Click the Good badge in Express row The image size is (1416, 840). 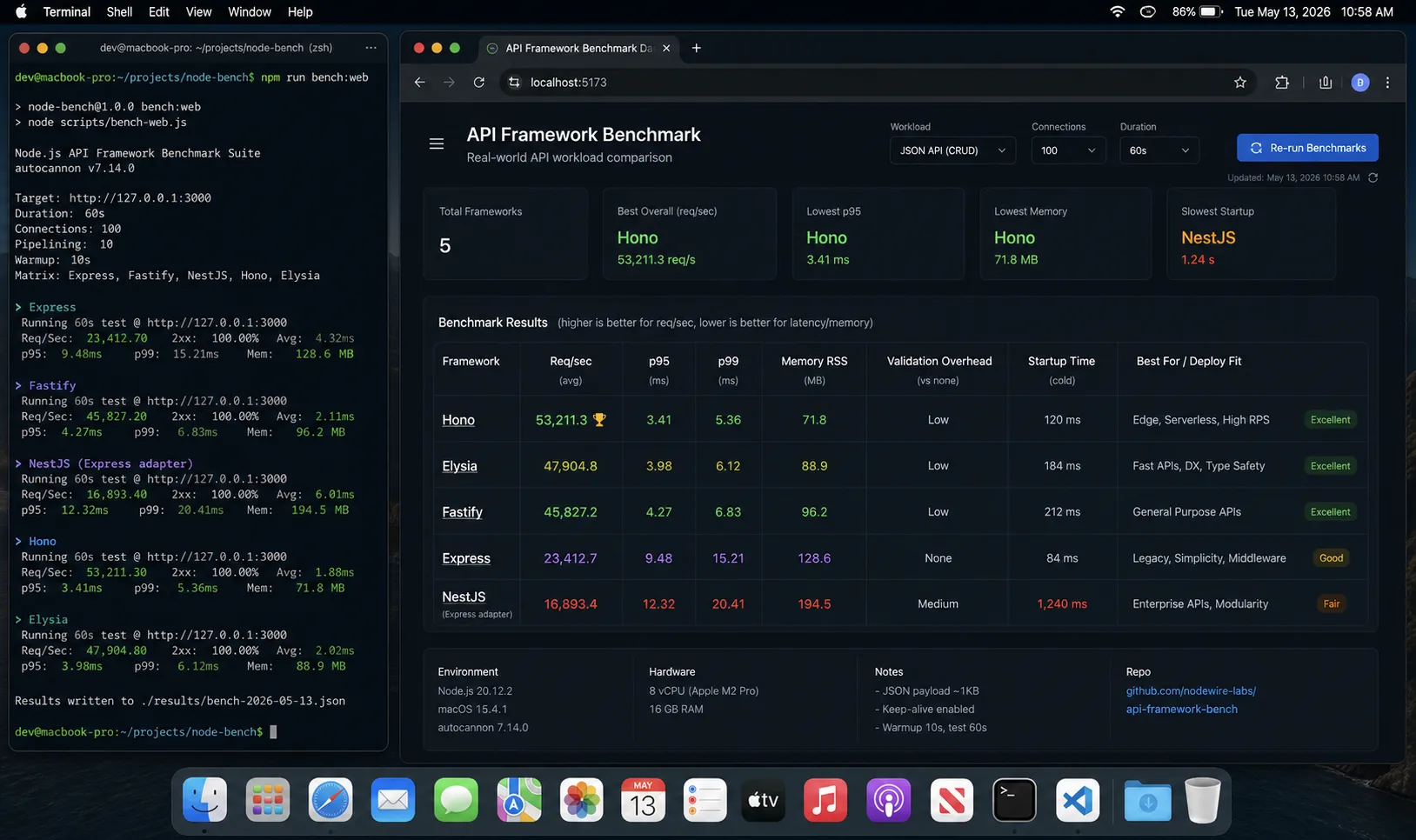[1331, 558]
